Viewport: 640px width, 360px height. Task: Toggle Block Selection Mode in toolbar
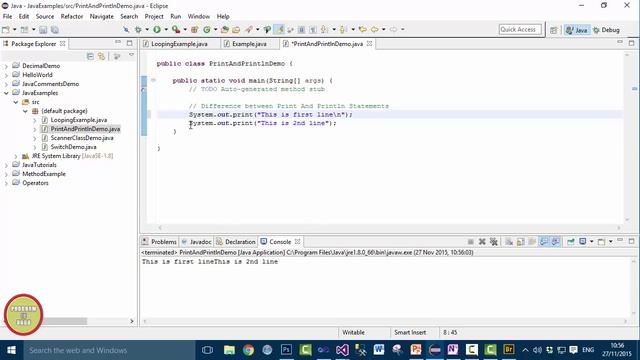(x=301, y=29)
